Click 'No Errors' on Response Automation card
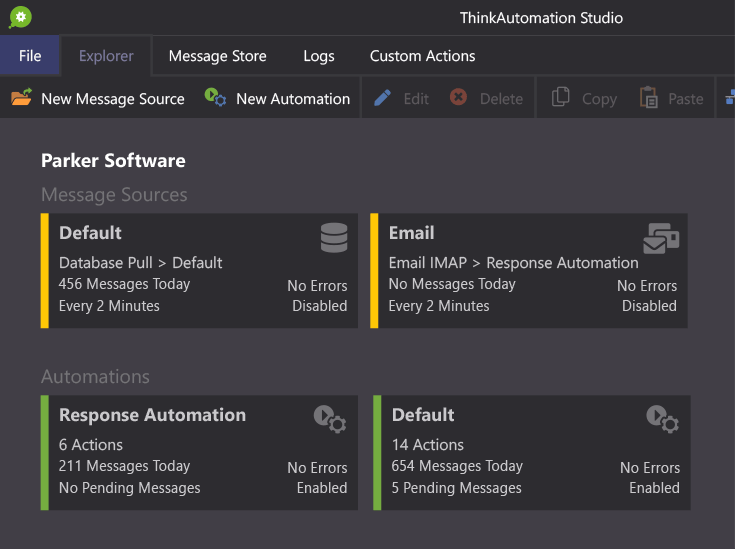Viewport: 735px width, 549px height. (317, 467)
